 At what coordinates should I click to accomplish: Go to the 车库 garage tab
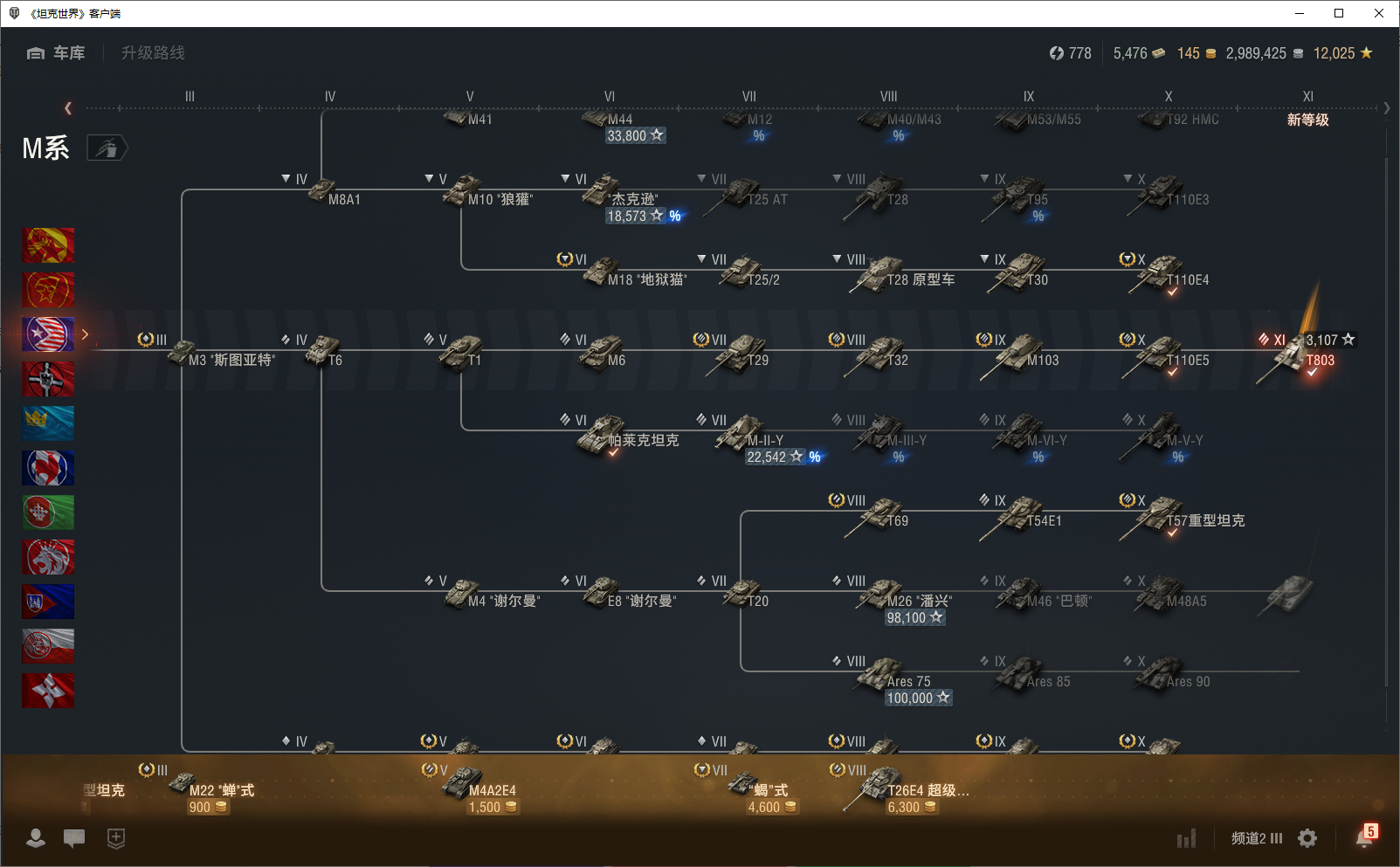[x=57, y=53]
